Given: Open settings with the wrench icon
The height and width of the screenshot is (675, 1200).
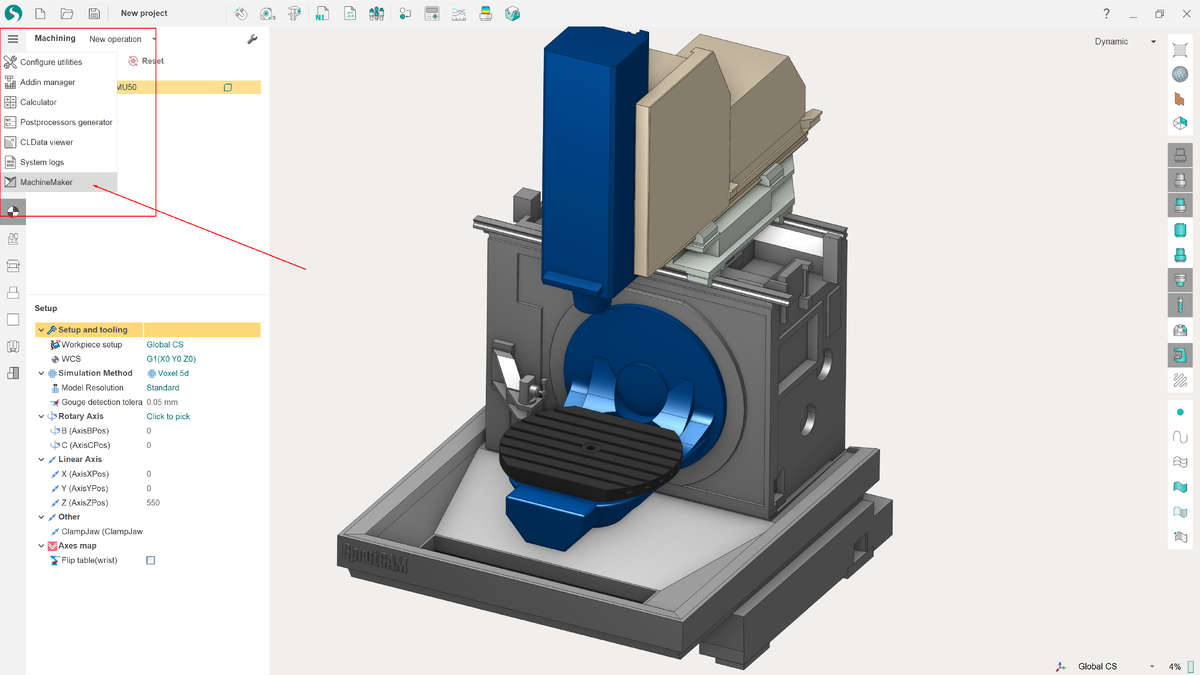Looking at the screenshot, I should pos(252,39).
